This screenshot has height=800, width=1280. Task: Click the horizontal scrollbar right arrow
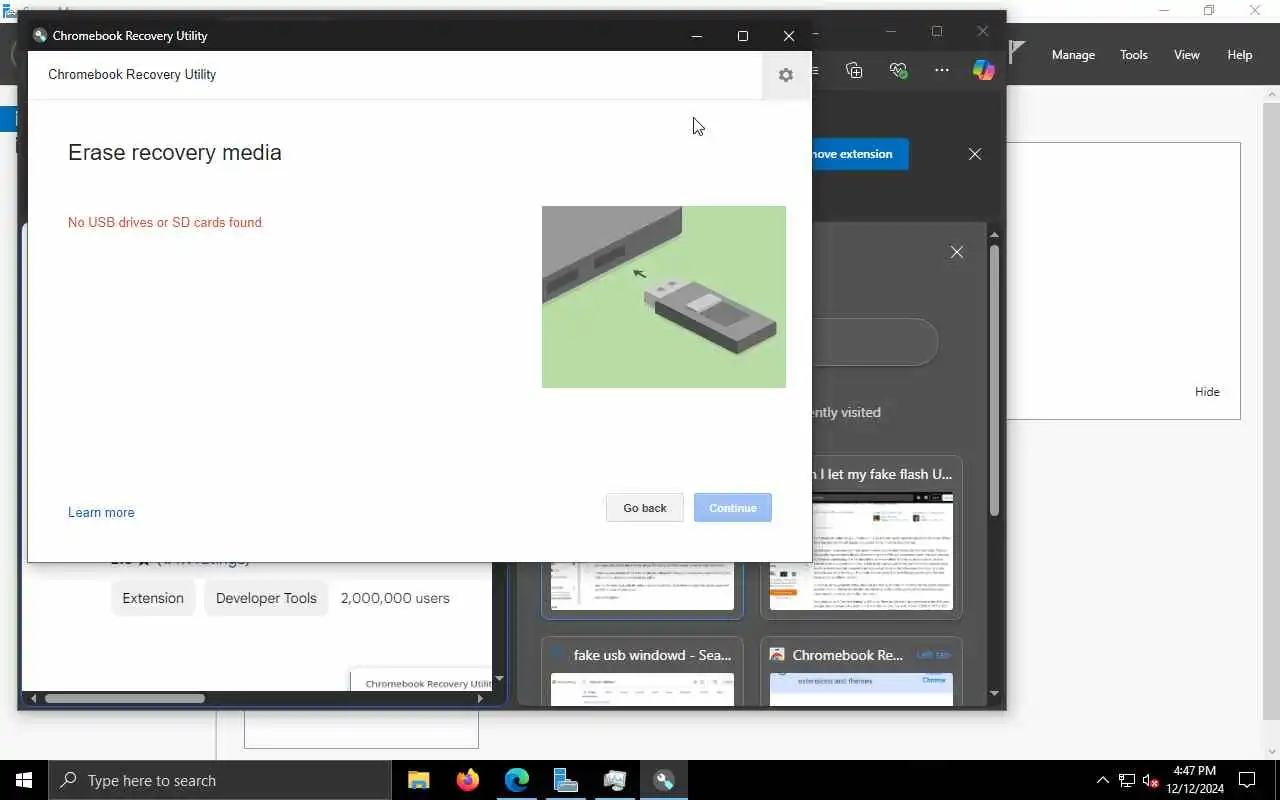click(x=481, y=698)
